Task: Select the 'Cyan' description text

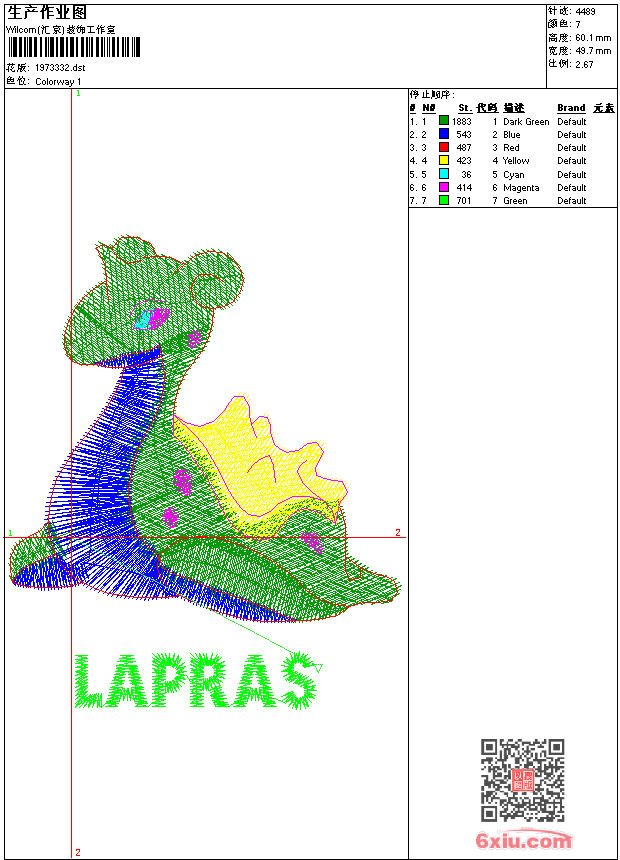Action: pos(514,174)
